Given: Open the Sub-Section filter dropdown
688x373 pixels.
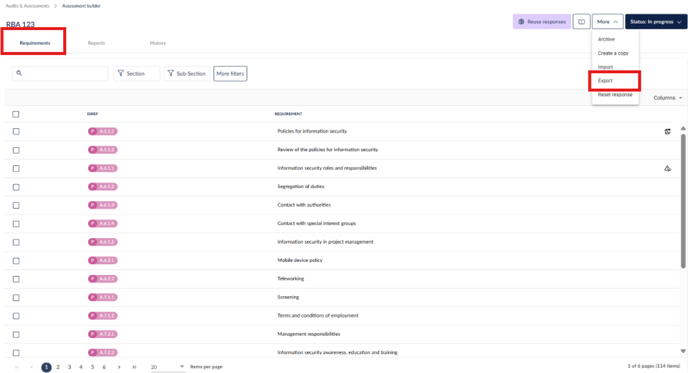Looking at the screenshot, I should point(187,73).
